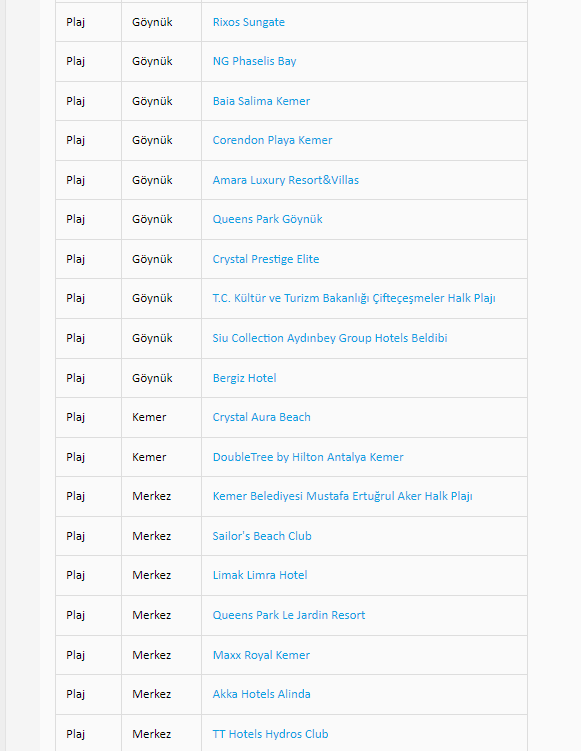Image resolution: width=581 pixels, height=751 pixels.
Task: Open Queens Park Göynük link
Action: pos(267,219)
